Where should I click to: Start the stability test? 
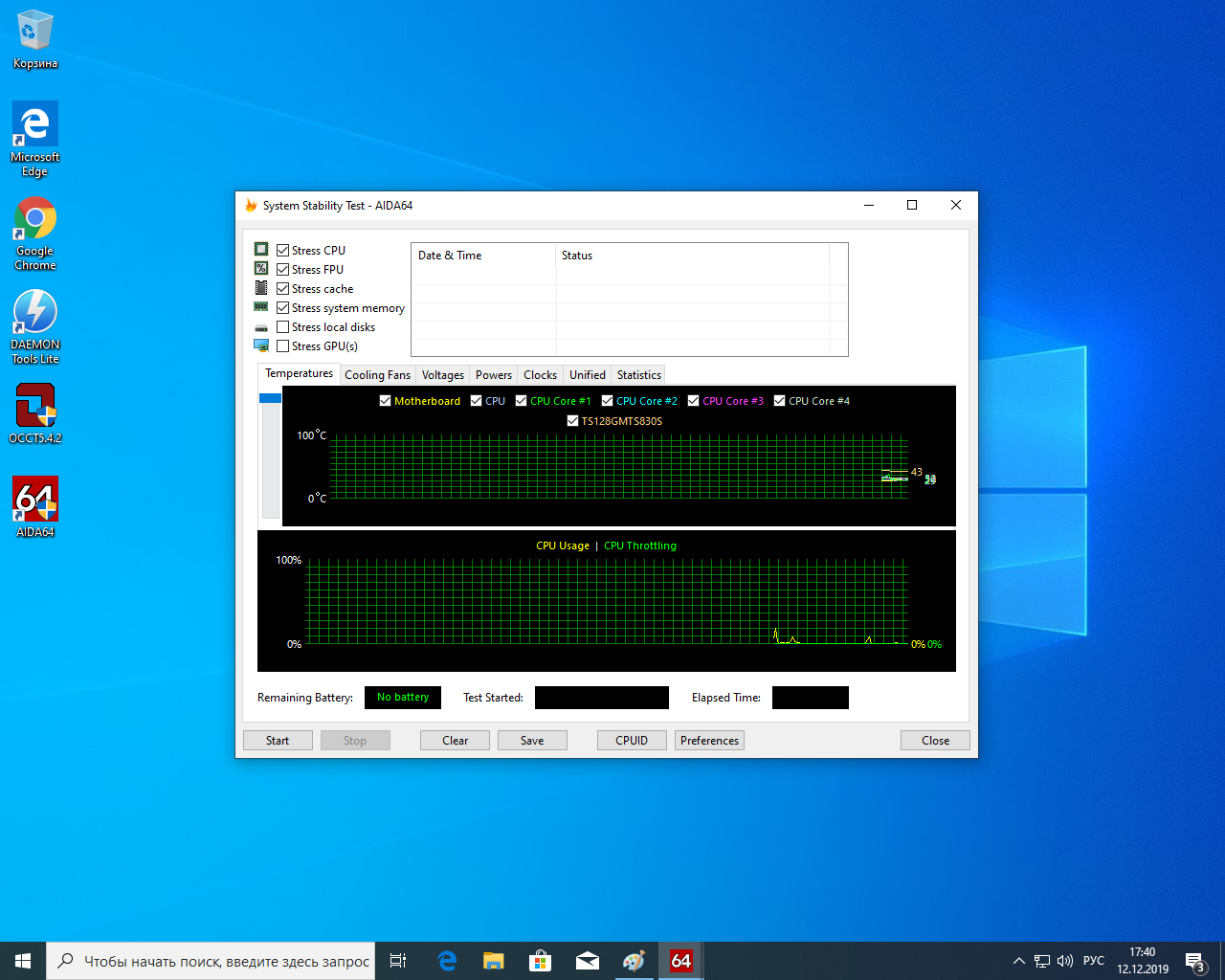(278, 741)
